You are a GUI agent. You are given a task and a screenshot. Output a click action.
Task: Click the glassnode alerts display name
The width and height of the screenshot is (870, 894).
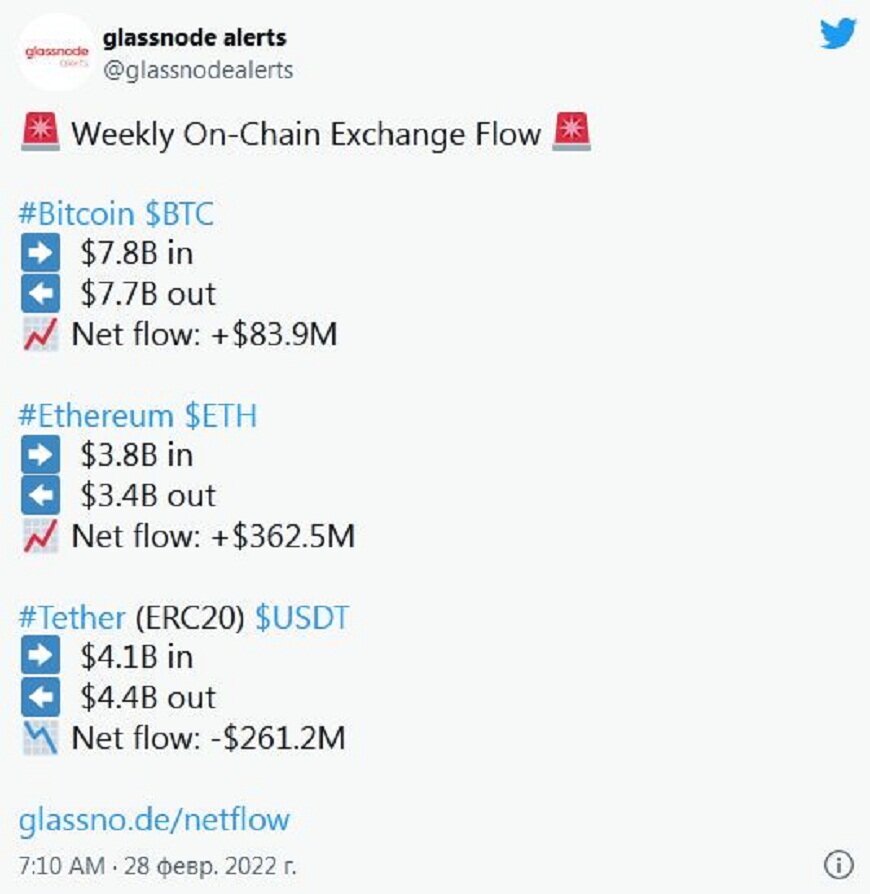(x=195, y=38)
